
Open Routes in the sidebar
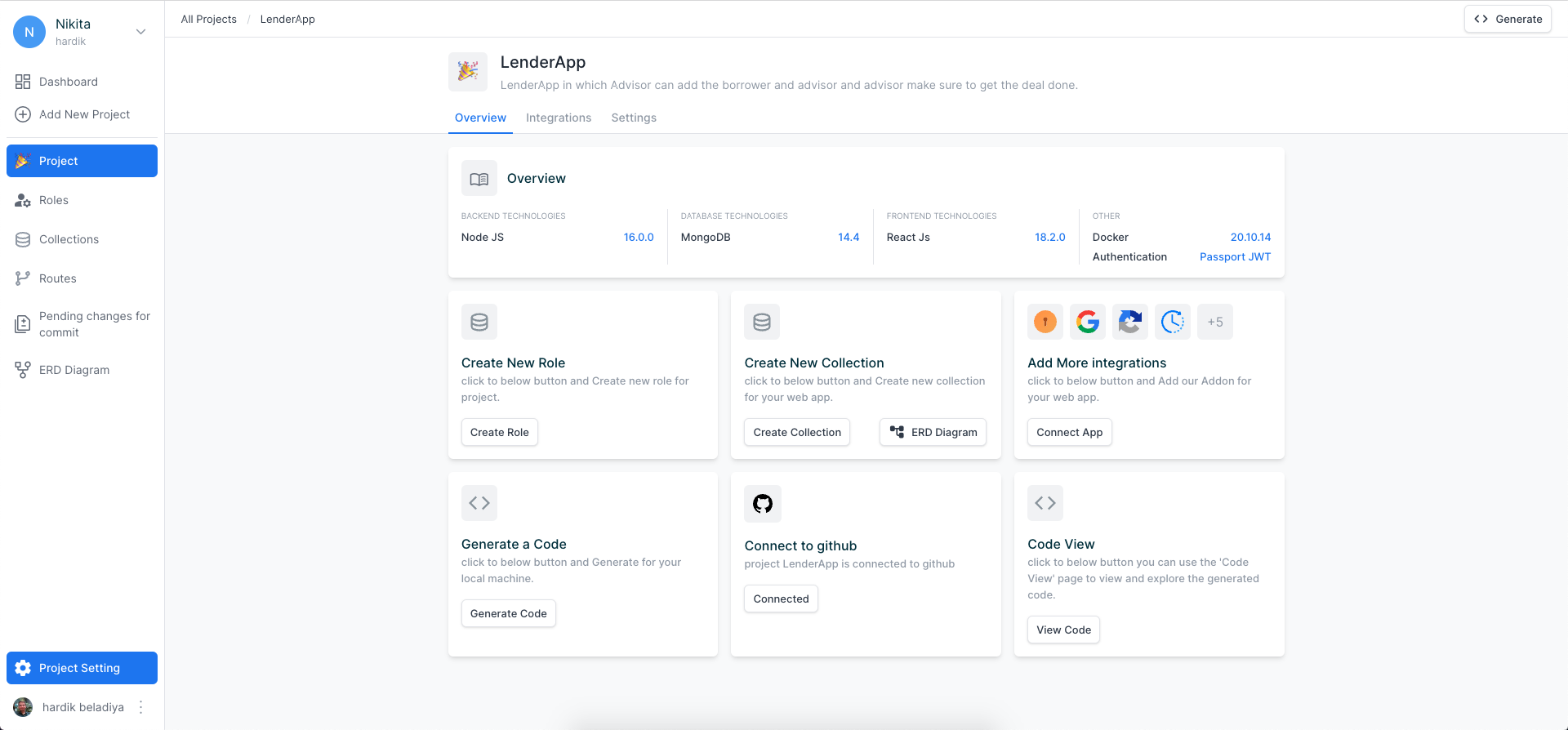(x=82, y=278)
